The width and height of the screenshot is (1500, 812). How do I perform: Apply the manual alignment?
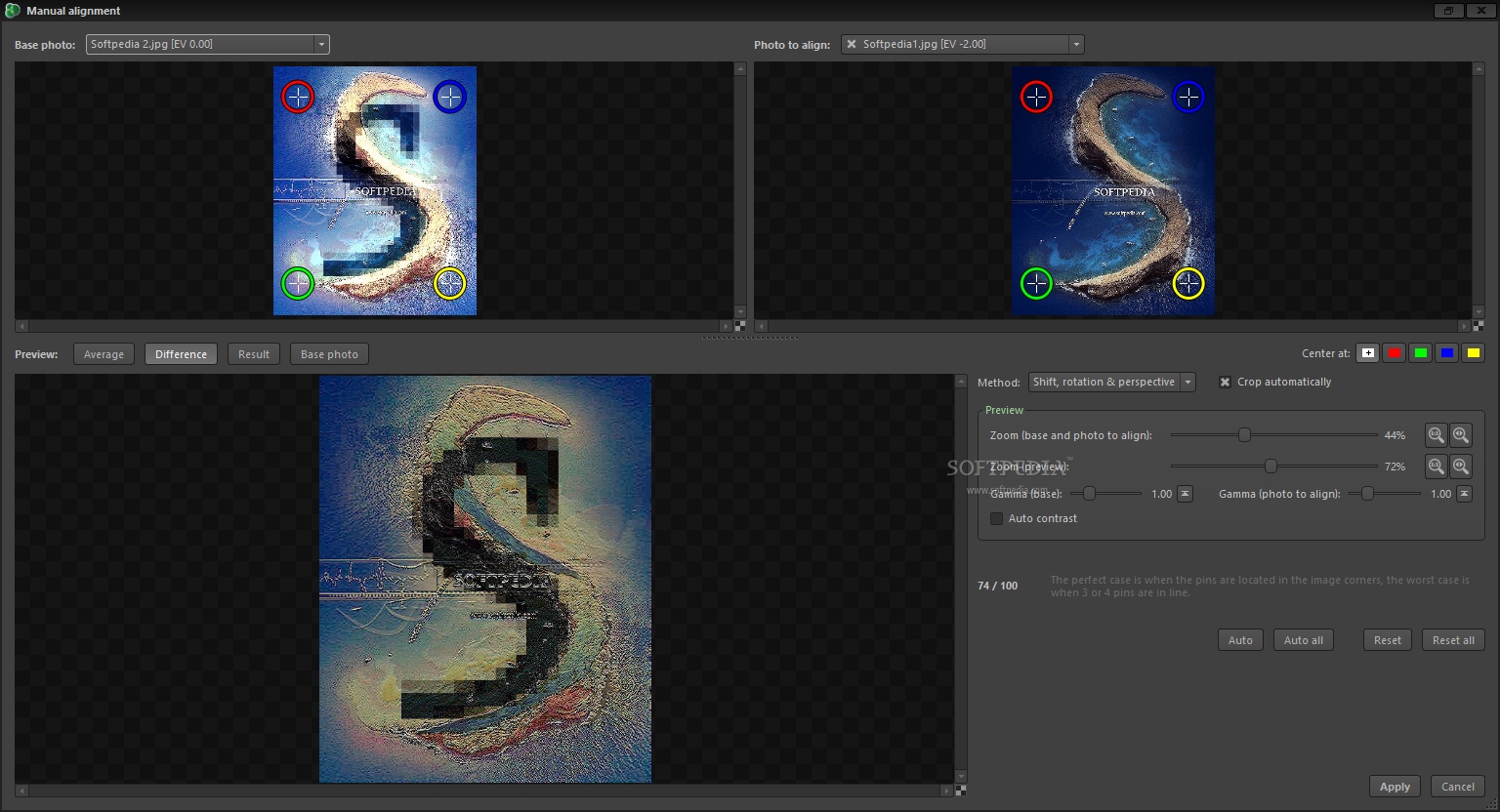(x=1395, y=787)
